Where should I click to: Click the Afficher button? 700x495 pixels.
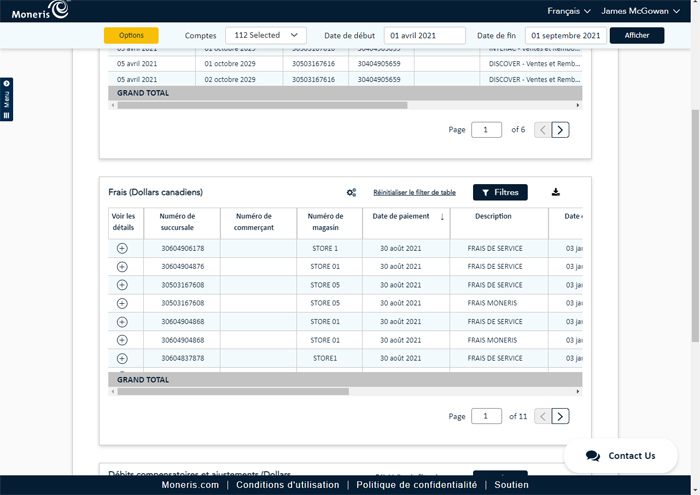coord(637,35)
